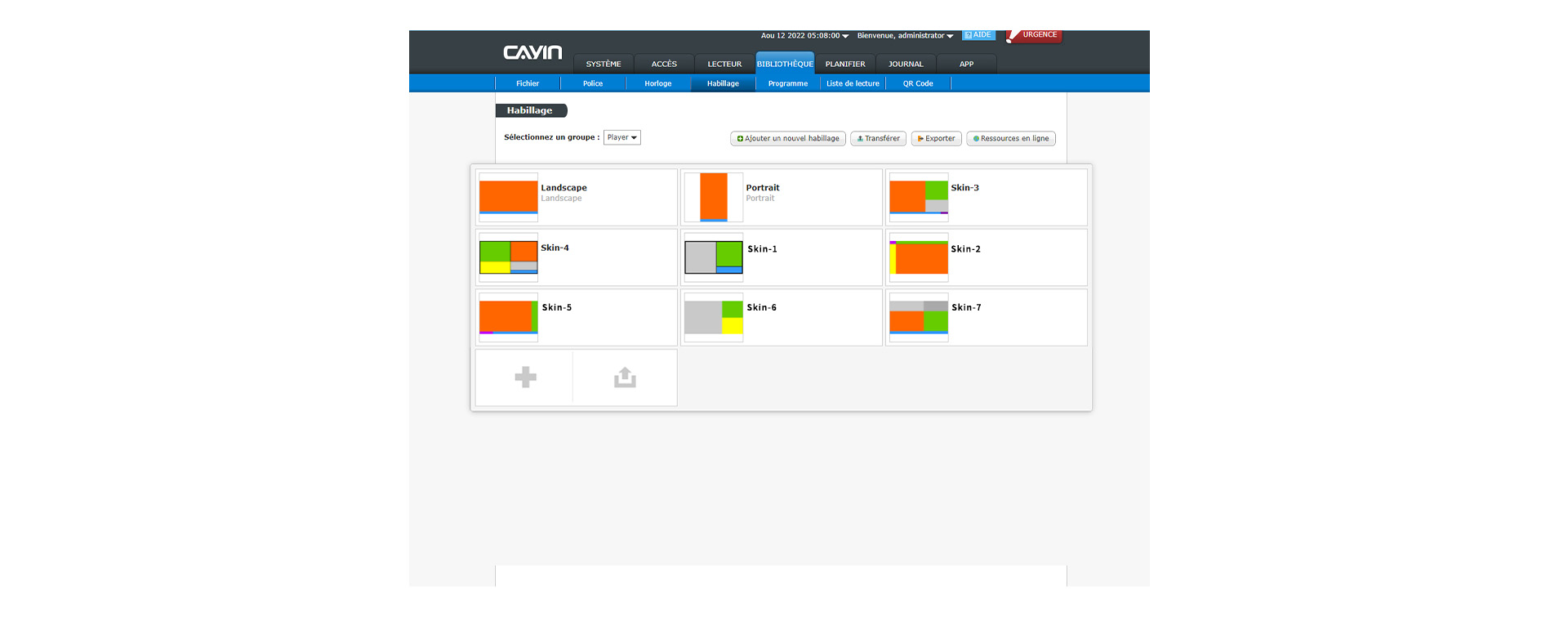Click the Exporter button

click(x=936, y=139)
